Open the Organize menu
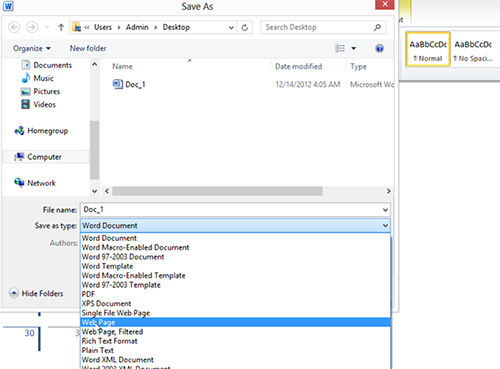Viewport: 500px width, 369px height. pyautogui.click(x=32, y=48)
